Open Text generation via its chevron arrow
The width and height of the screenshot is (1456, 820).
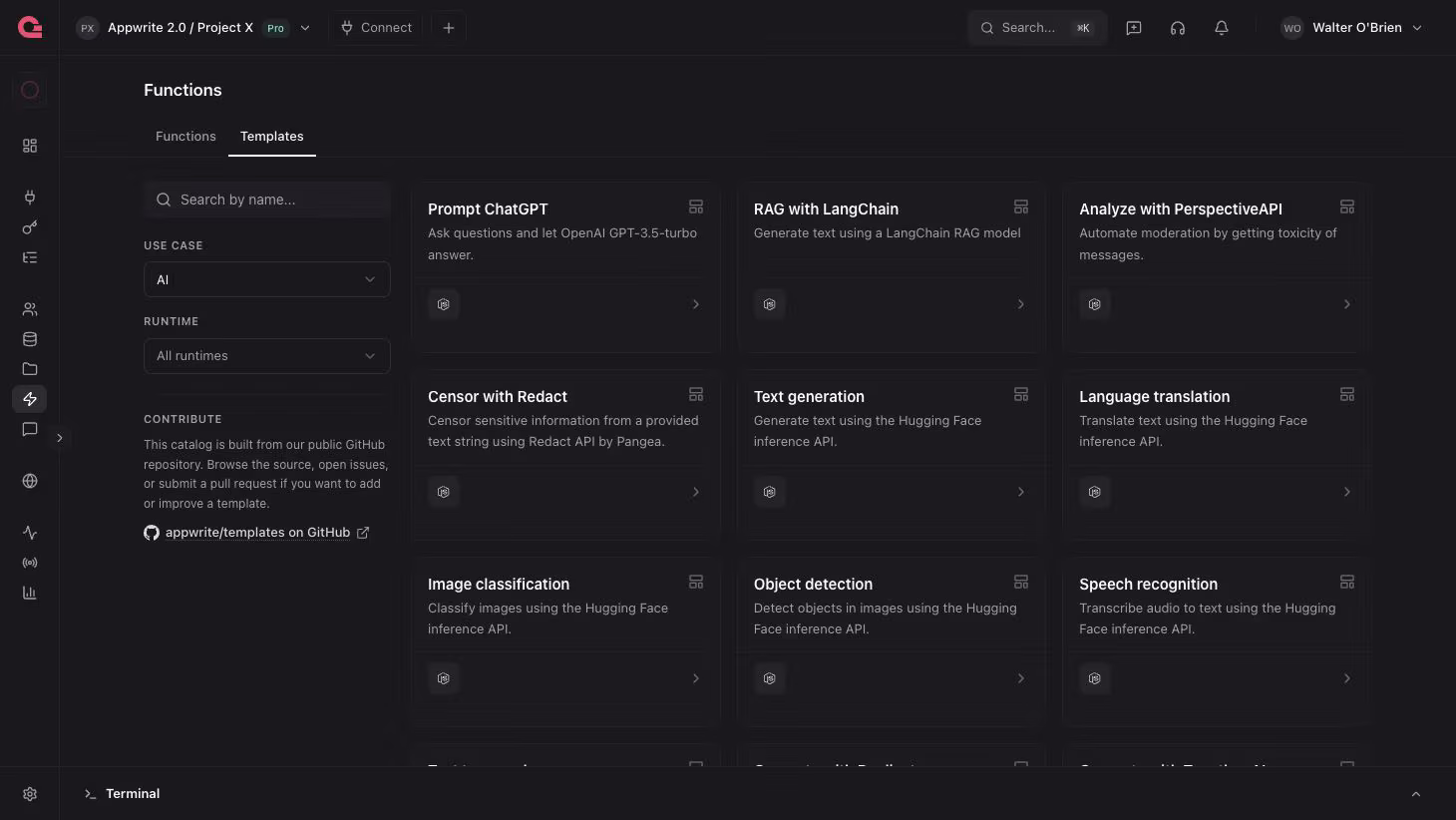(1021, 492)
